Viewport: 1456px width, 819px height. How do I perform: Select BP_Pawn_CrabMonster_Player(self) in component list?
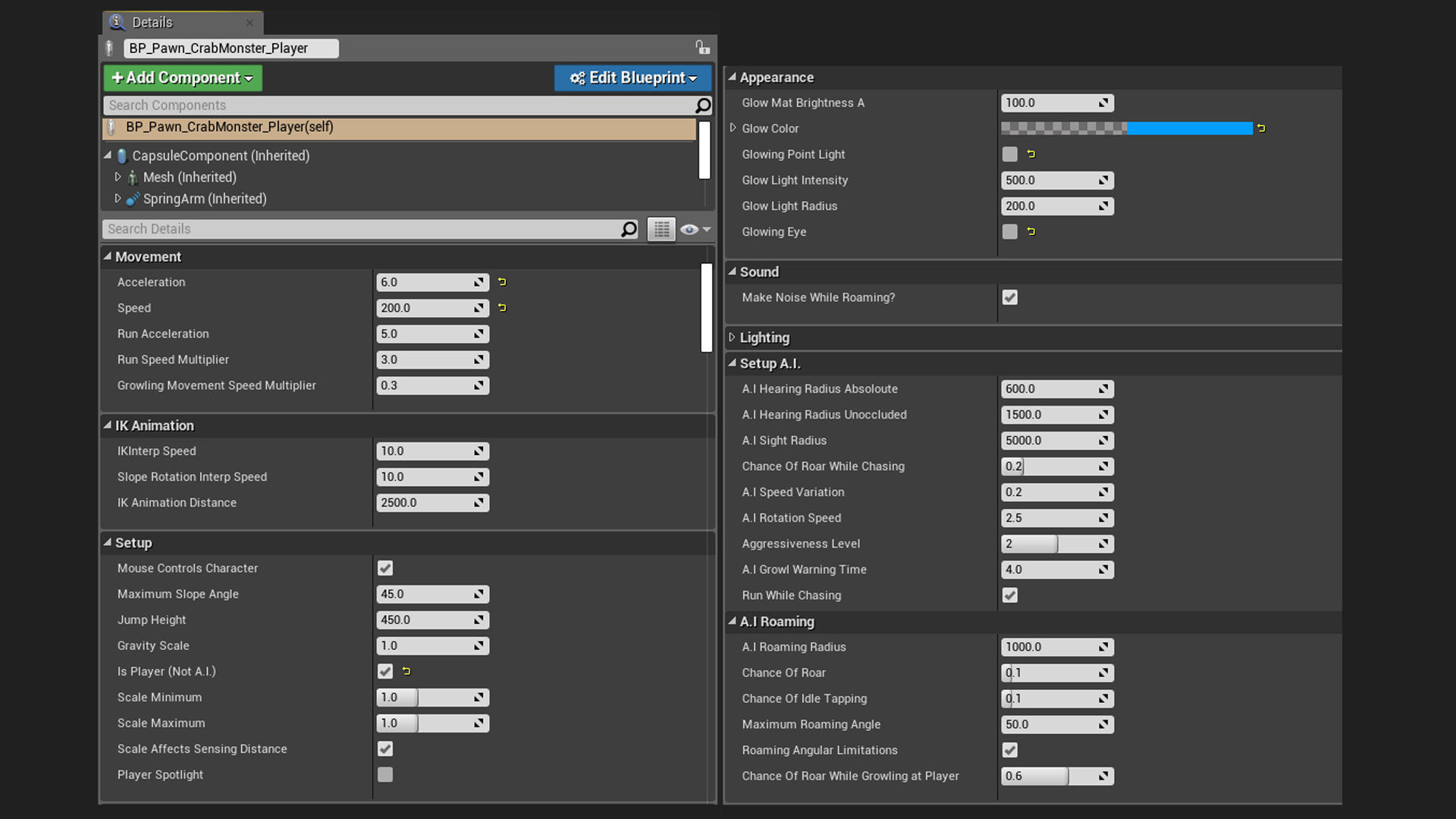(x=229, y=127)
